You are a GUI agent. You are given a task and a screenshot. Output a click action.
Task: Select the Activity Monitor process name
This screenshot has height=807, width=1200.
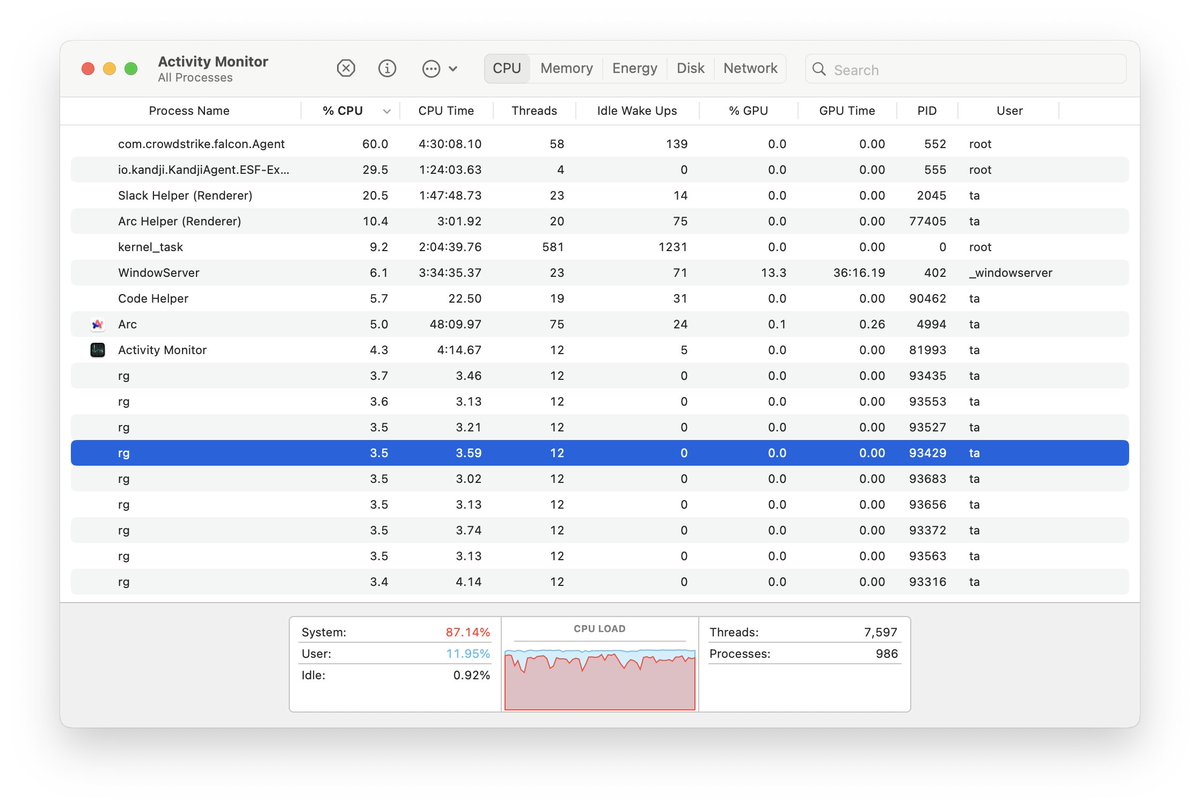162,350
